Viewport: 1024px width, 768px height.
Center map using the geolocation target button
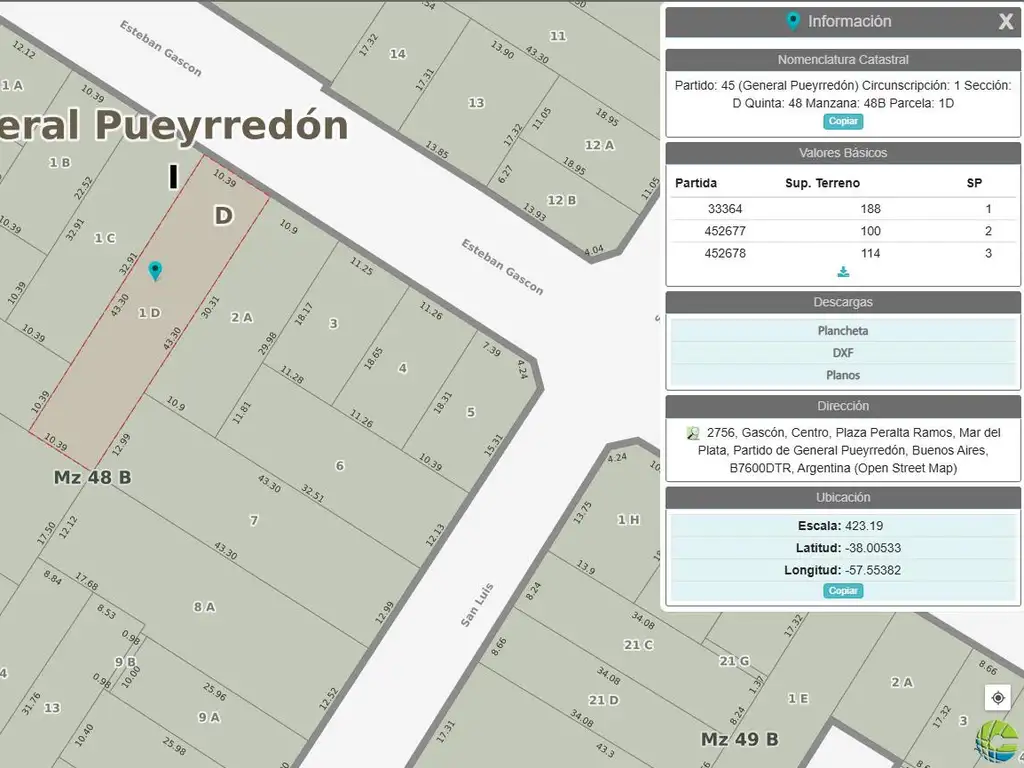click(x=996, y=698)
